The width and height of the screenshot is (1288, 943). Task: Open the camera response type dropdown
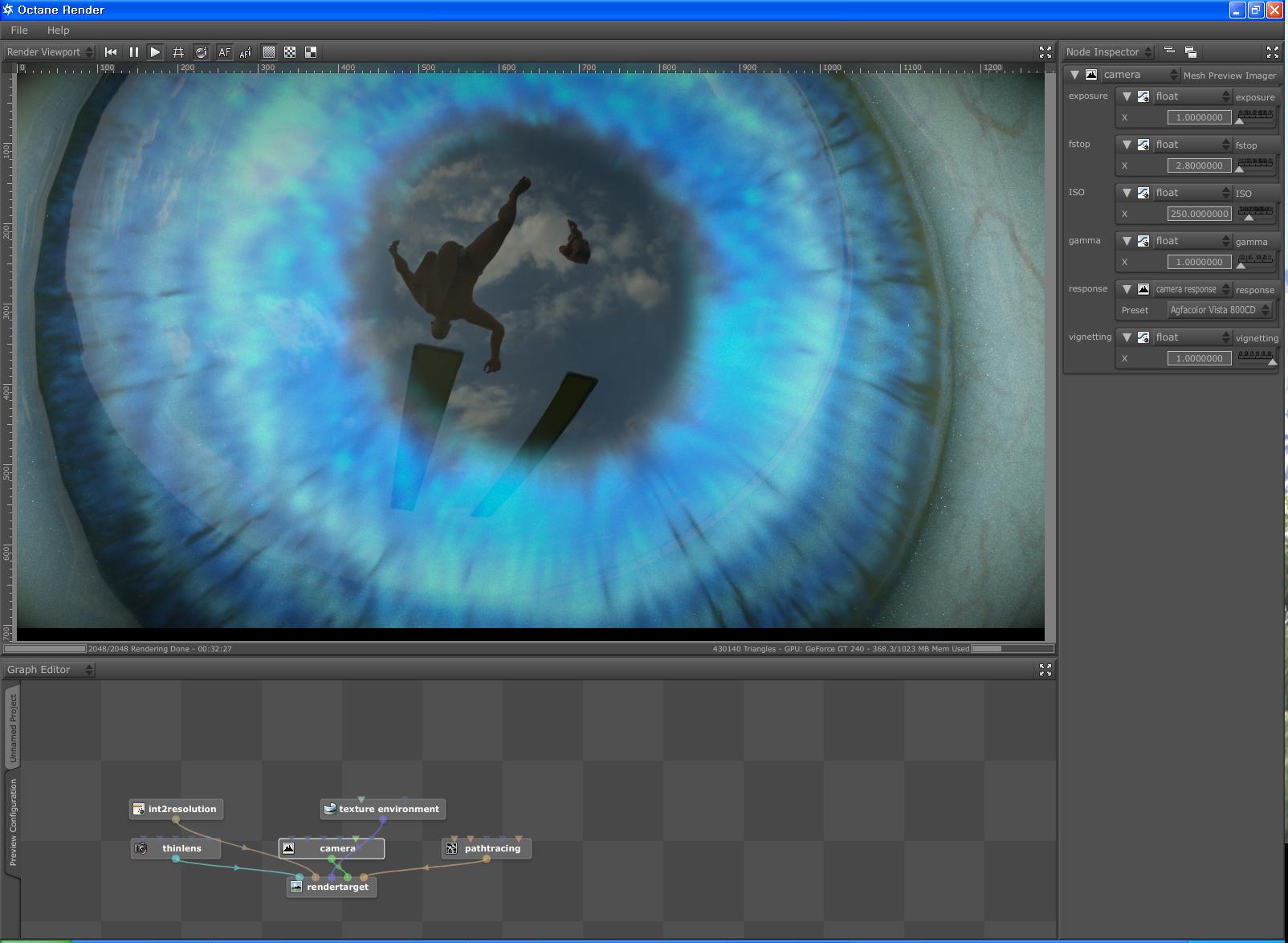[x=1192, y=289]
